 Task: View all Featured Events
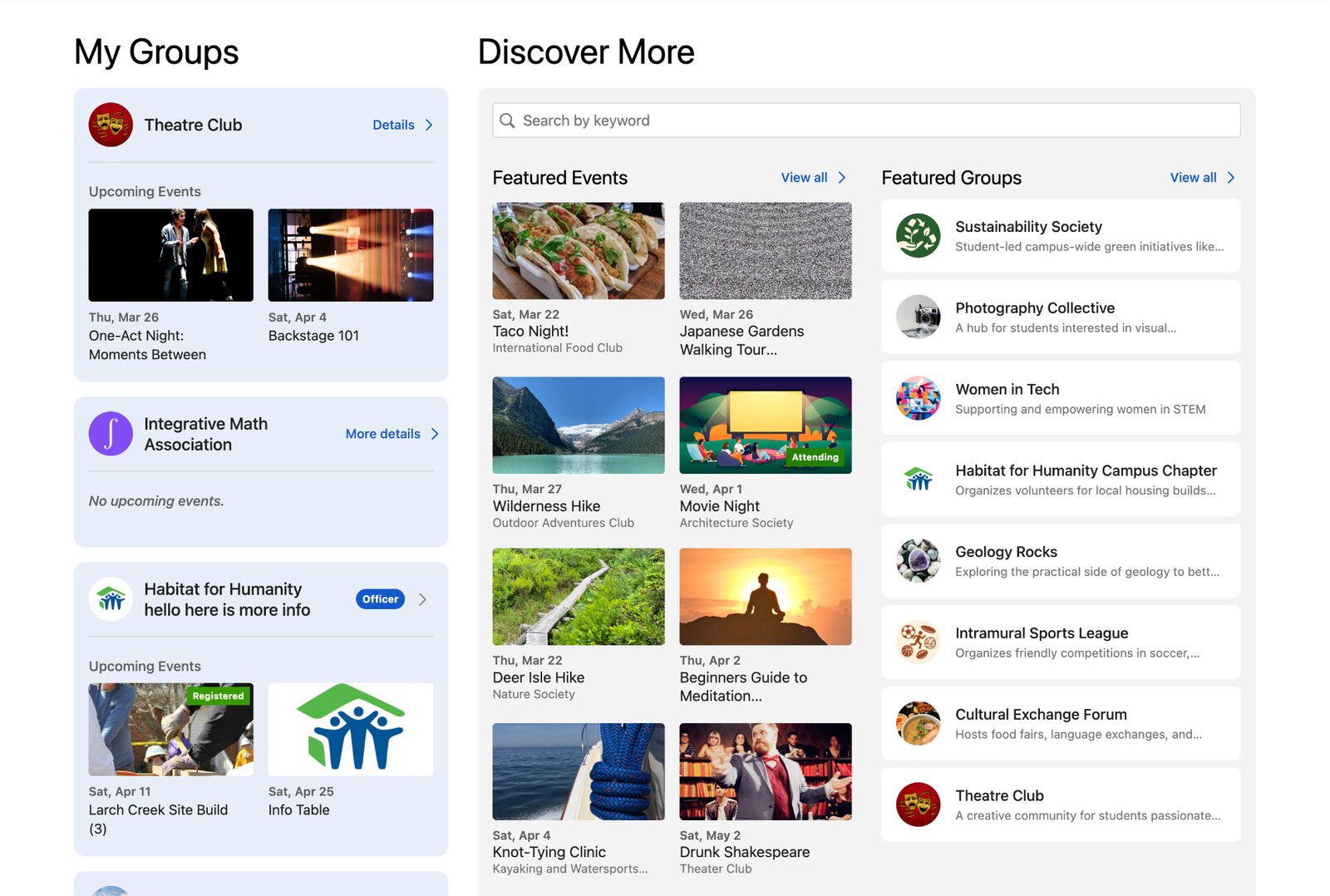point(804,178)
